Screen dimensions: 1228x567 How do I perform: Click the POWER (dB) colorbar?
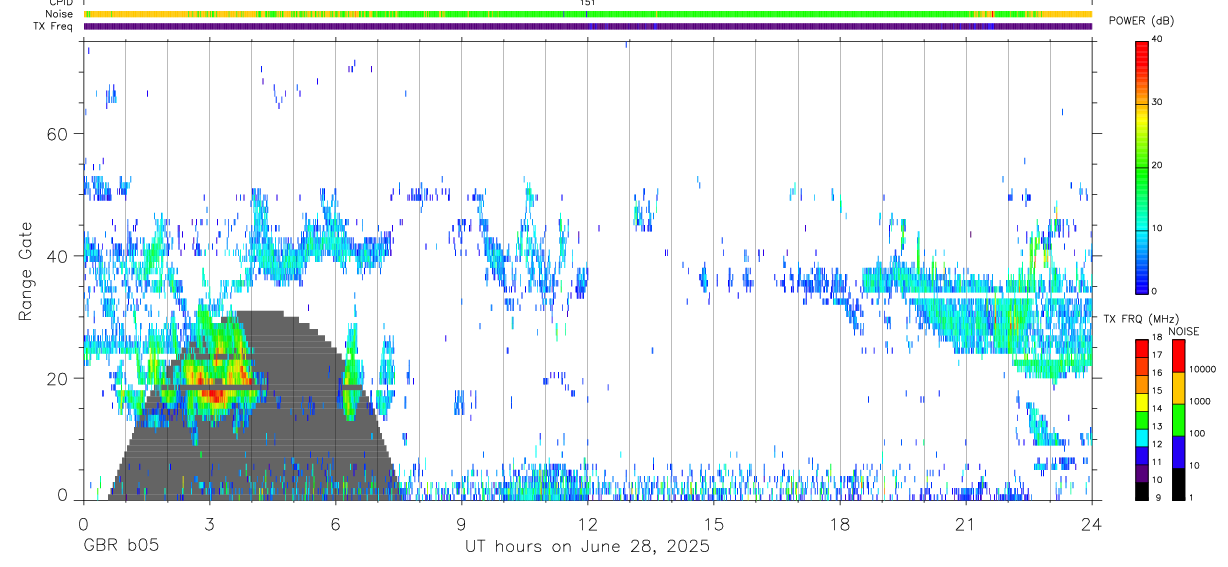1141,166
